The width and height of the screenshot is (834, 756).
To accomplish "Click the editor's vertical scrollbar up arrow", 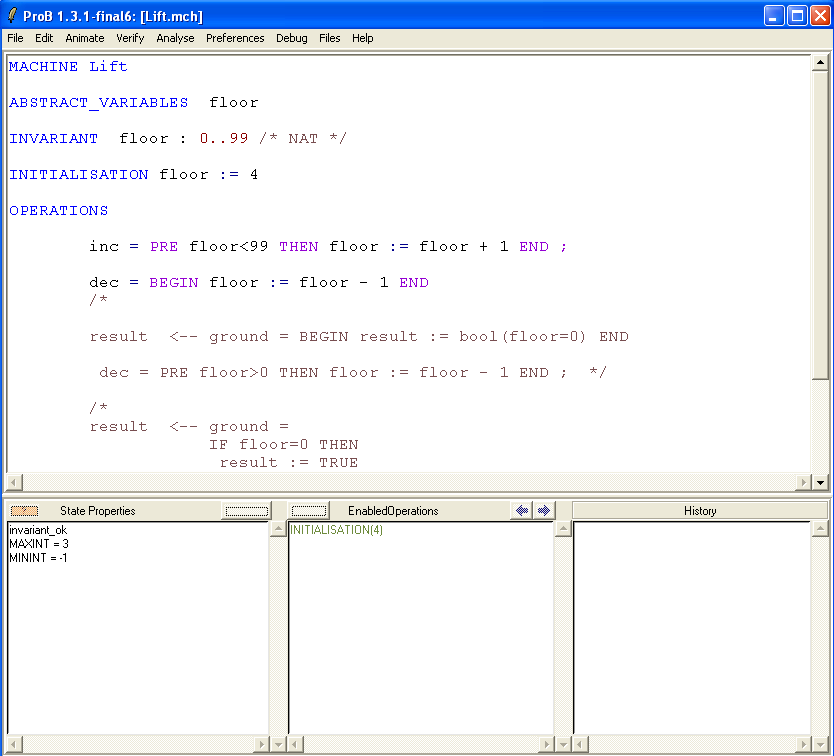I will pos(821,63).
